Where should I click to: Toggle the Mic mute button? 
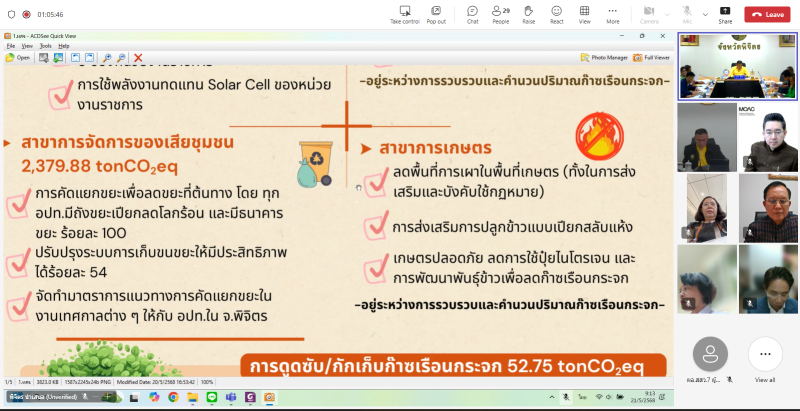[687, 13]
